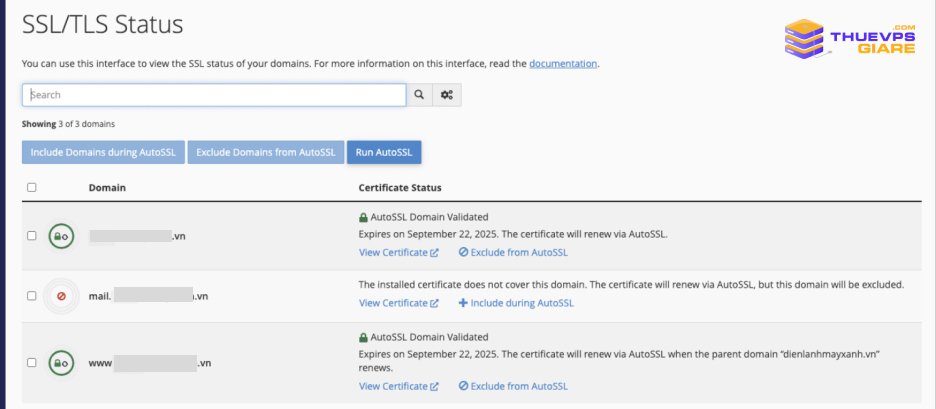The image size is (936, 409).
Task: Exclude the www domain from AutoSSL
Action: click(x=513, y=386)
